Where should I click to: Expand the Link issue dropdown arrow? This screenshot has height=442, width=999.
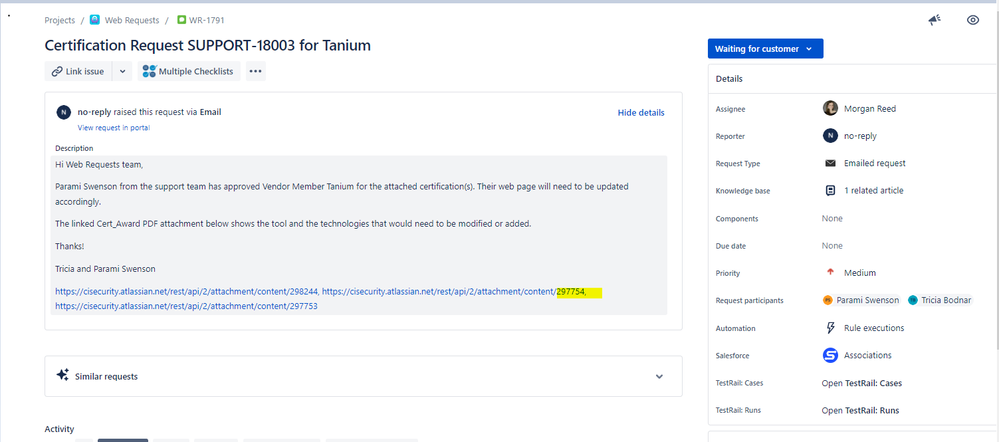tap(122, 71)
